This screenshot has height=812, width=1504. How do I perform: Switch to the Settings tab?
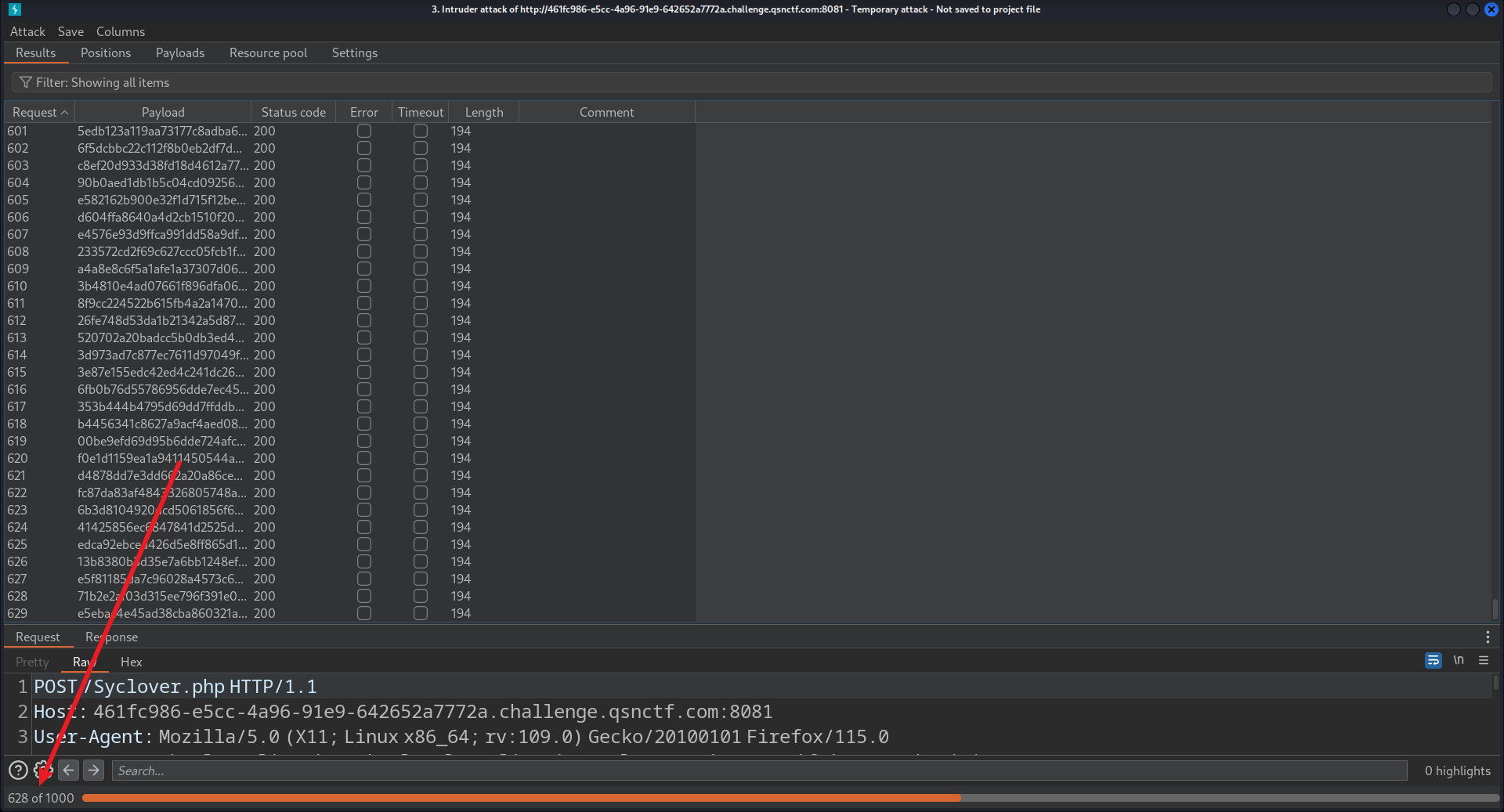coord(355,53)
